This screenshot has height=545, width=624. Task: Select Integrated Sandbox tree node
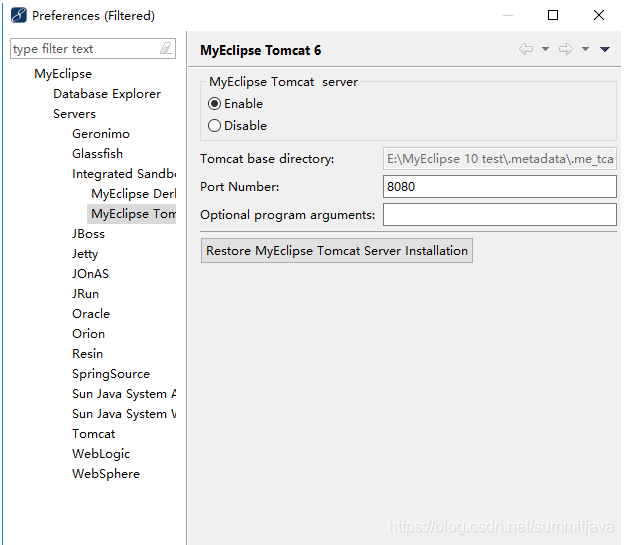tap(124, 174)
